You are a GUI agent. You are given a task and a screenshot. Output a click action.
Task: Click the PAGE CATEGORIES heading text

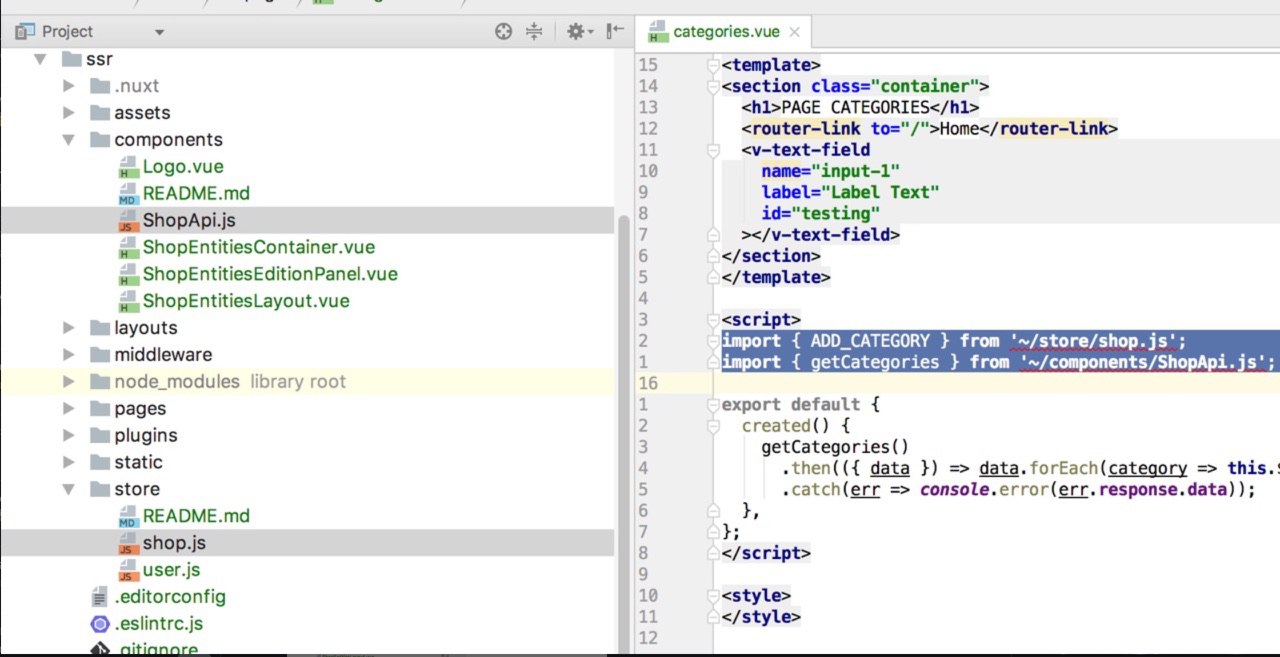[x=855, y=108]
